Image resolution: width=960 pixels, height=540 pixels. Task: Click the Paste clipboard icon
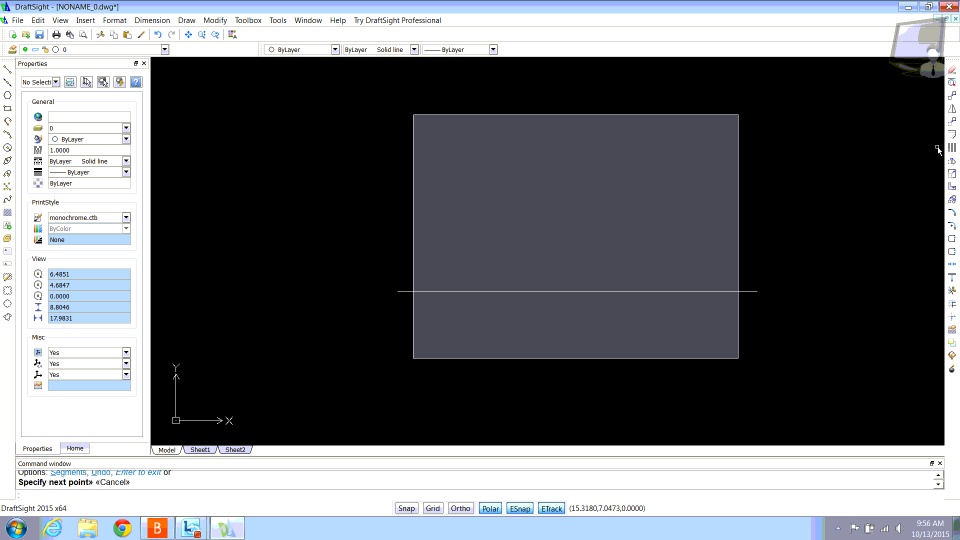point(127,35)
